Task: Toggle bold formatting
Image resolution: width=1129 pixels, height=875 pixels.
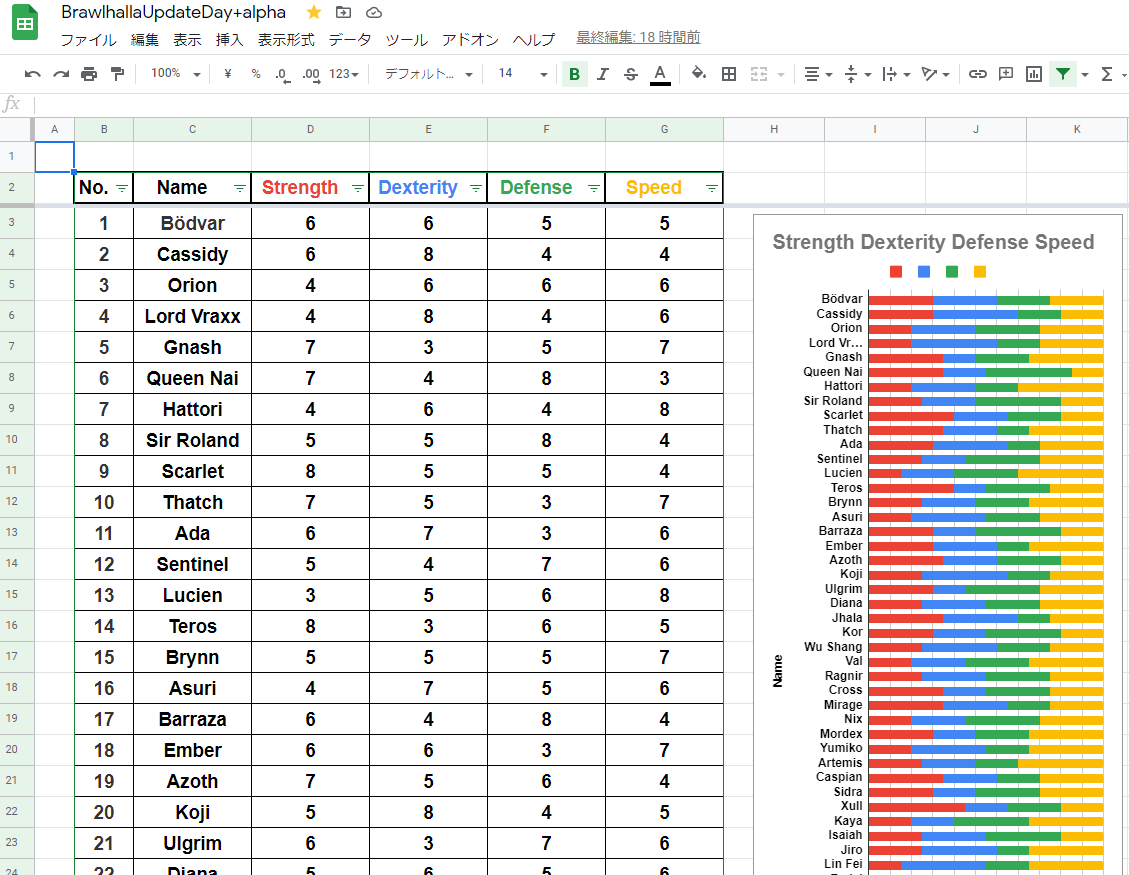Action: (x=575, y=73)
